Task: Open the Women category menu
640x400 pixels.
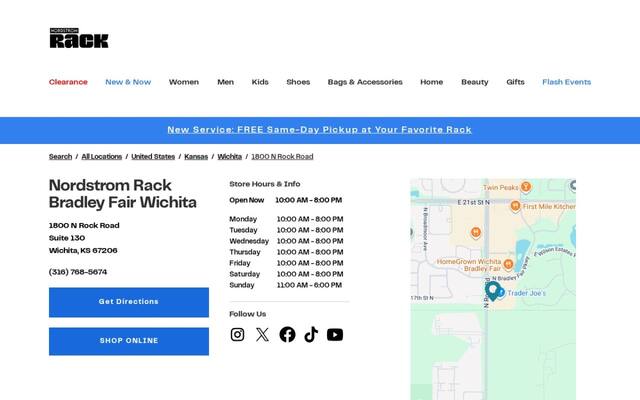Action: [x=184, y=82]
